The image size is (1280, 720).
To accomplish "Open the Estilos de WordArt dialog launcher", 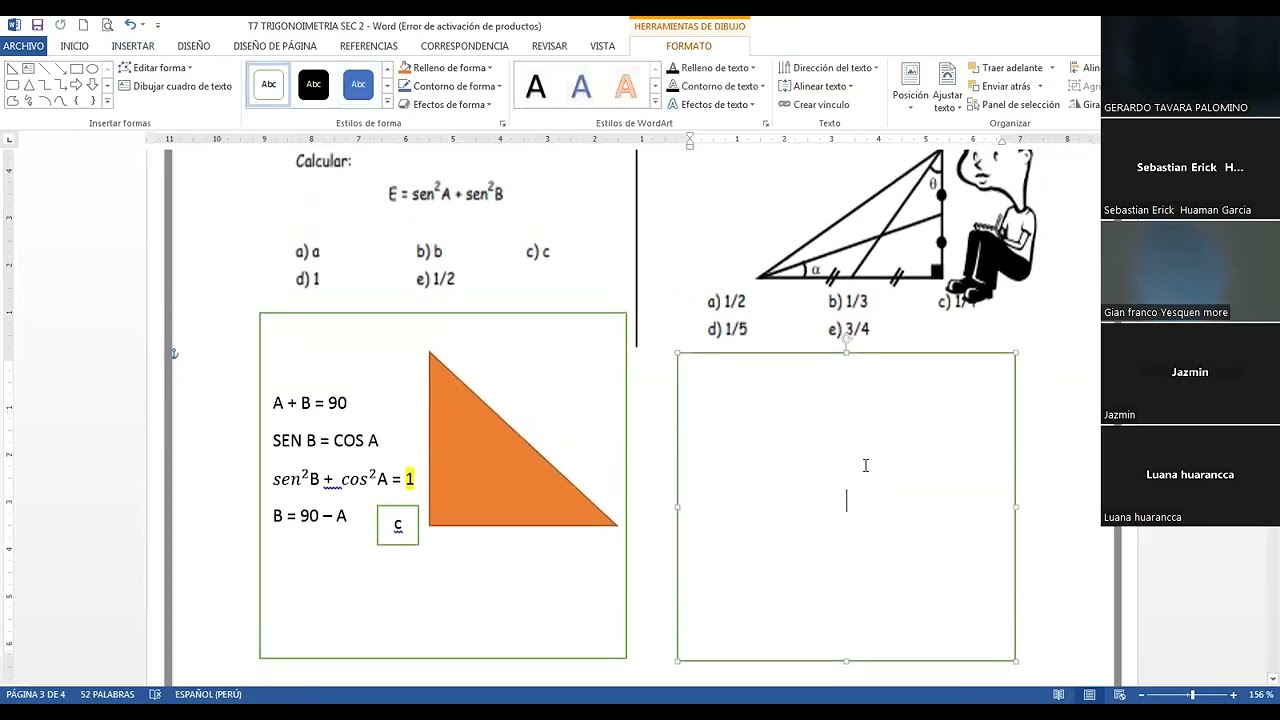I will (x=766, y=124).
